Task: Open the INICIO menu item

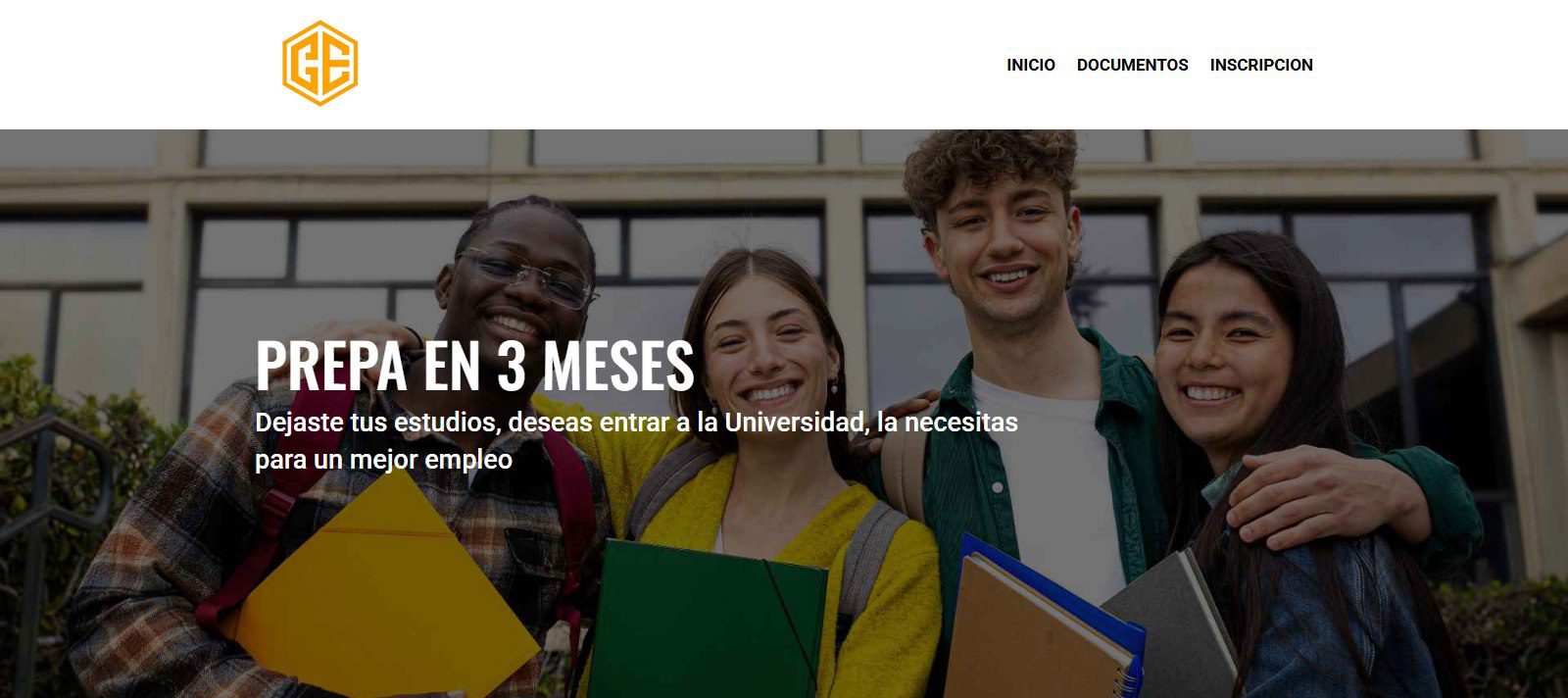Action: click(x=1031, y=65)
